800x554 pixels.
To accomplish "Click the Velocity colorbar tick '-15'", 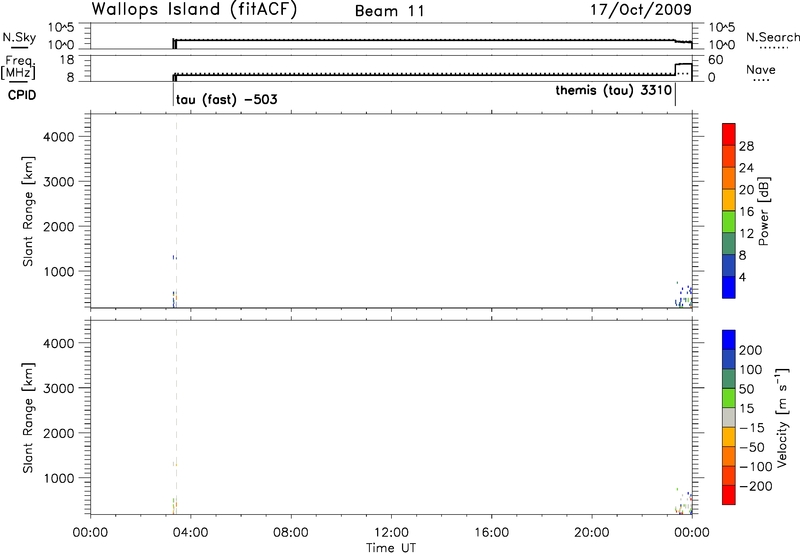I will point(752,428).
